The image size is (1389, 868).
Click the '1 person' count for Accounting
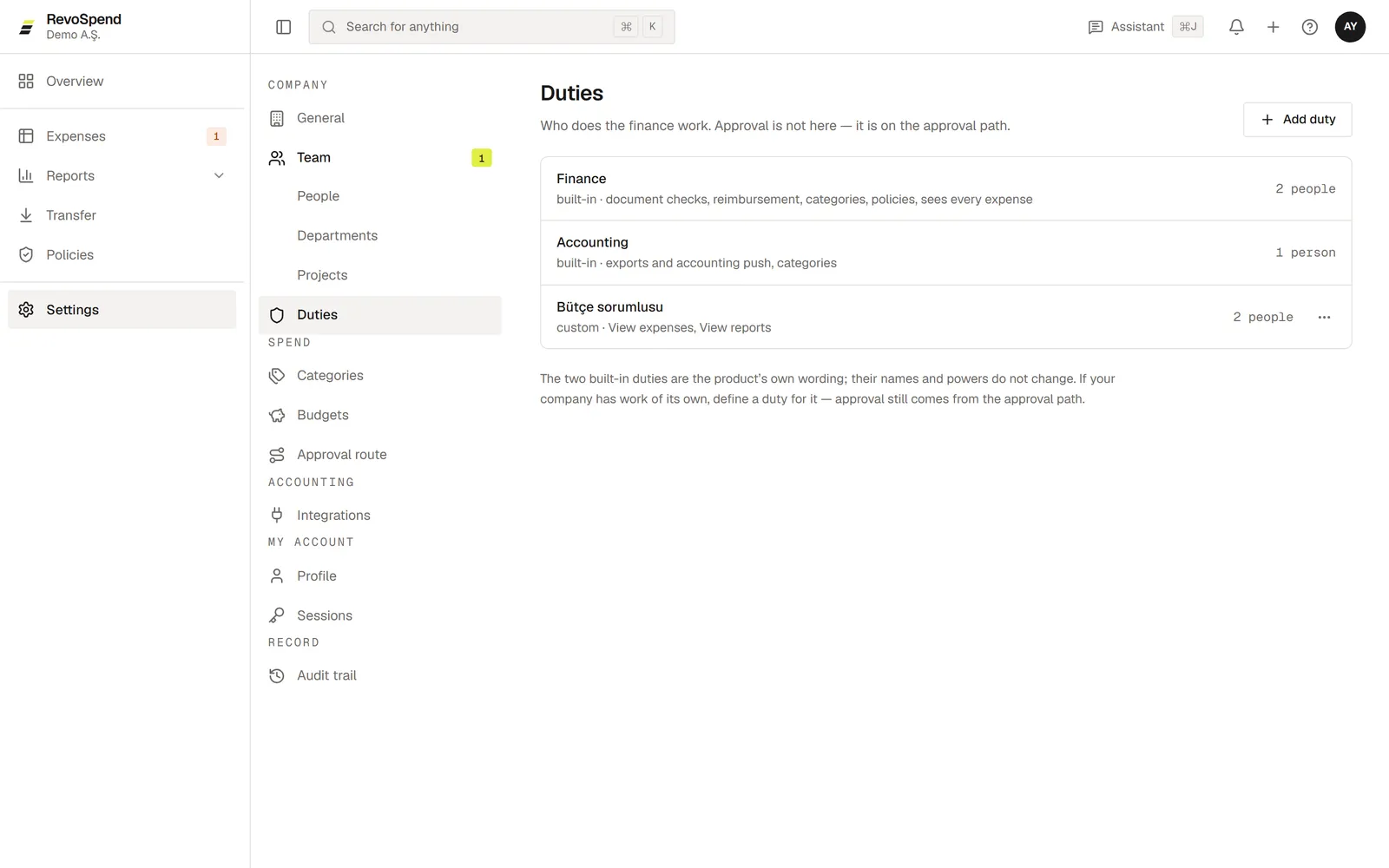pos(1305,253)
